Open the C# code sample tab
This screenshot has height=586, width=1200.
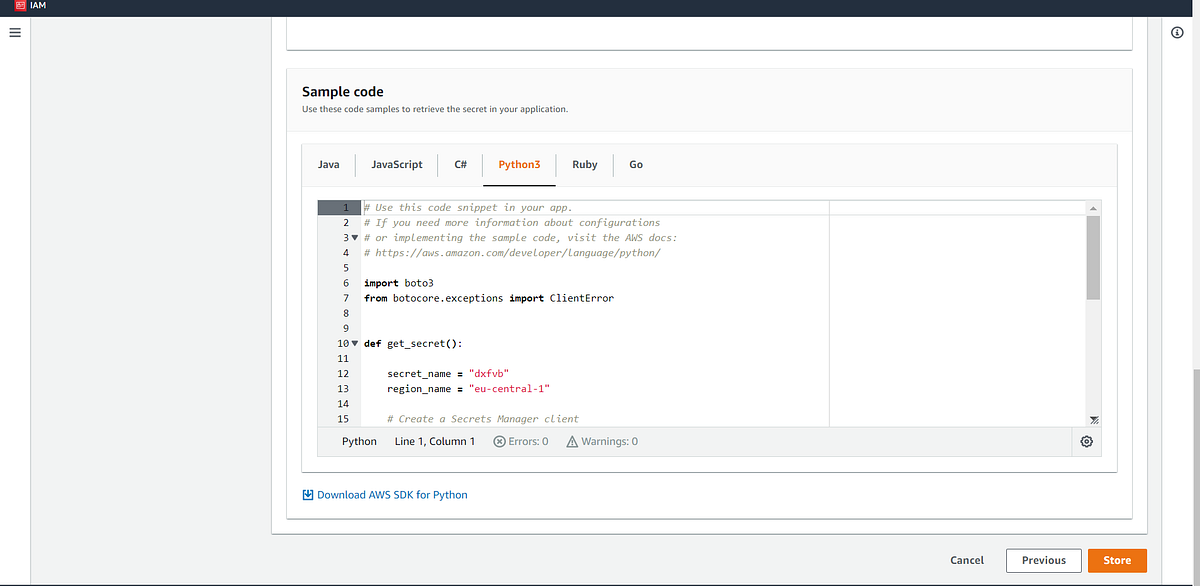(x=460, y=164)
